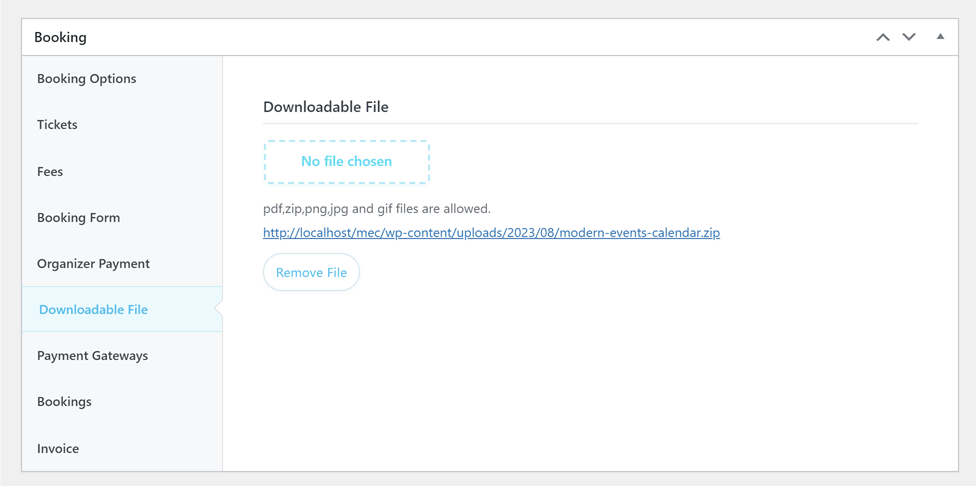Select the Downloadable File tab
Image resolution: width=976 pixels, height=486 pixels.
coord(93,310)
